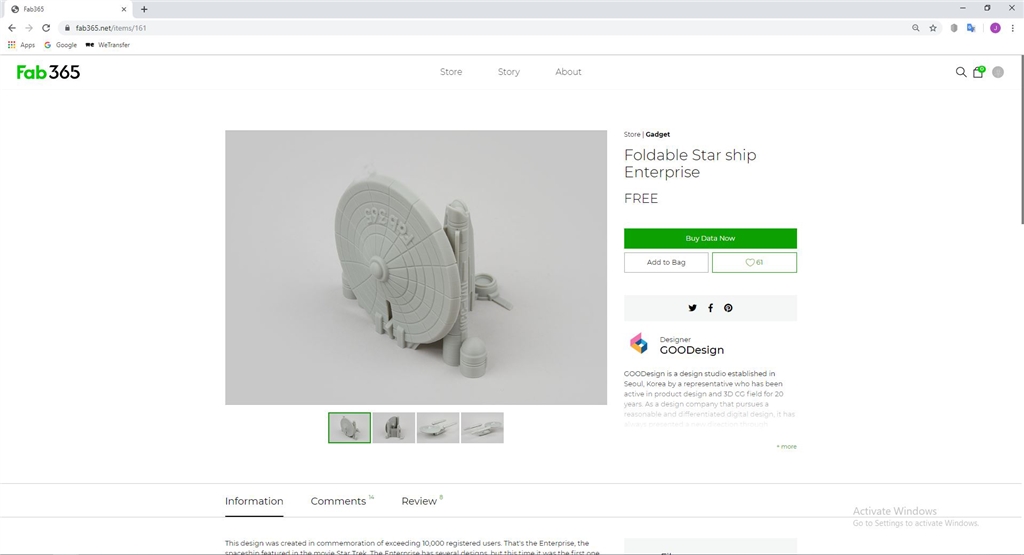The height and width of the screenshot is (555, 1024).
Task: Open the Chrome three-dot menu
Action: click(1013, 28)
